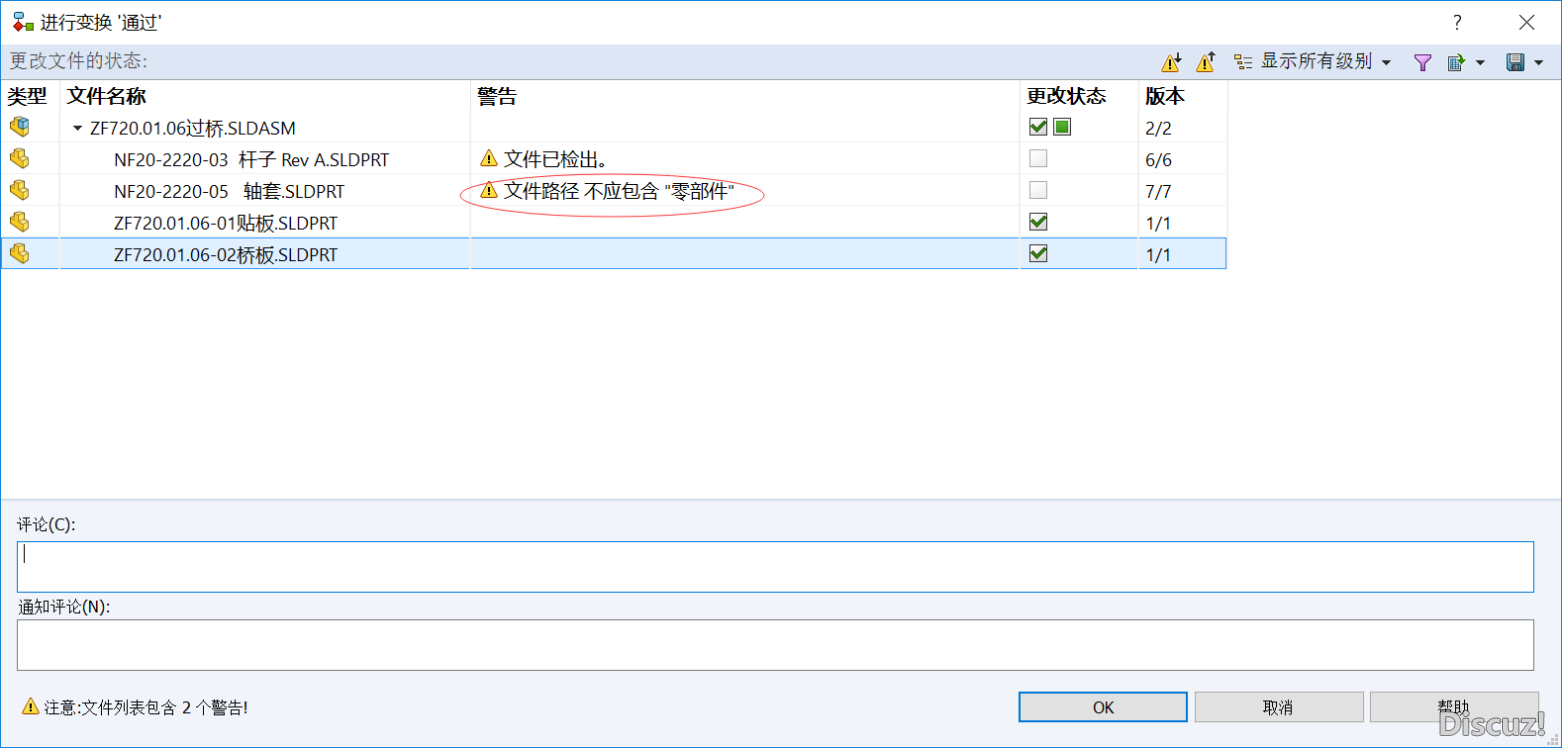Uncheck change state for ZF720.01.06-01贴板
This screenshot has height=748, width=1562.
coord(1038,221)
